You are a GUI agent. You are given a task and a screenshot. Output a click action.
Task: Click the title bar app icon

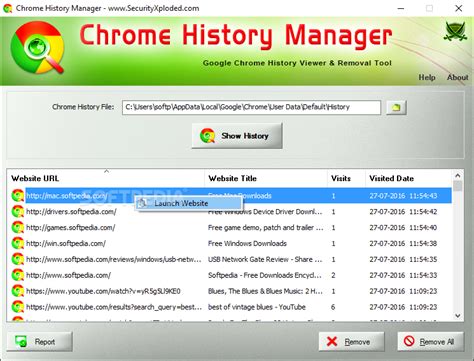point(7,8)
